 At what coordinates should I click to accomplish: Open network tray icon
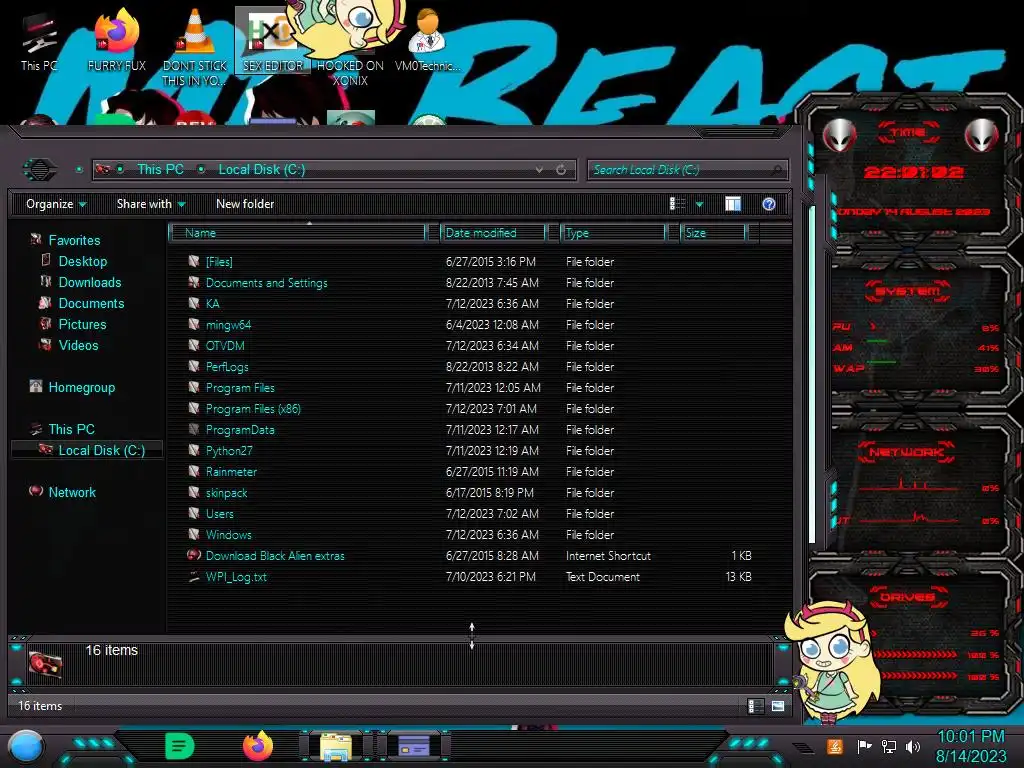click(x=888, y=746)
